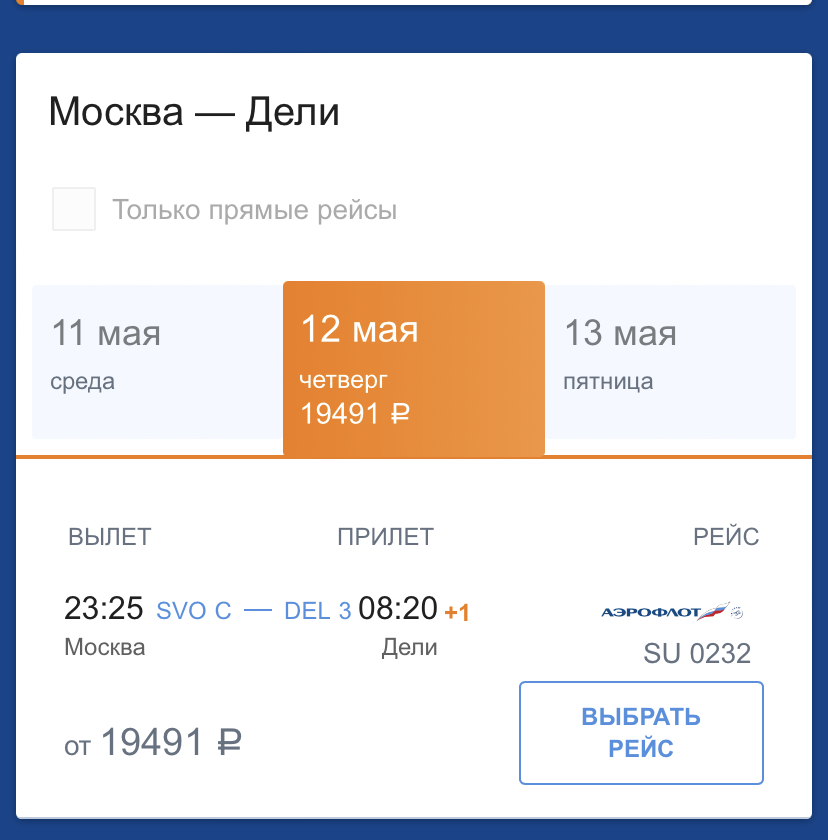Click the 08:20 arrival time
Screen dimensions: 828x840
[398, 608]
